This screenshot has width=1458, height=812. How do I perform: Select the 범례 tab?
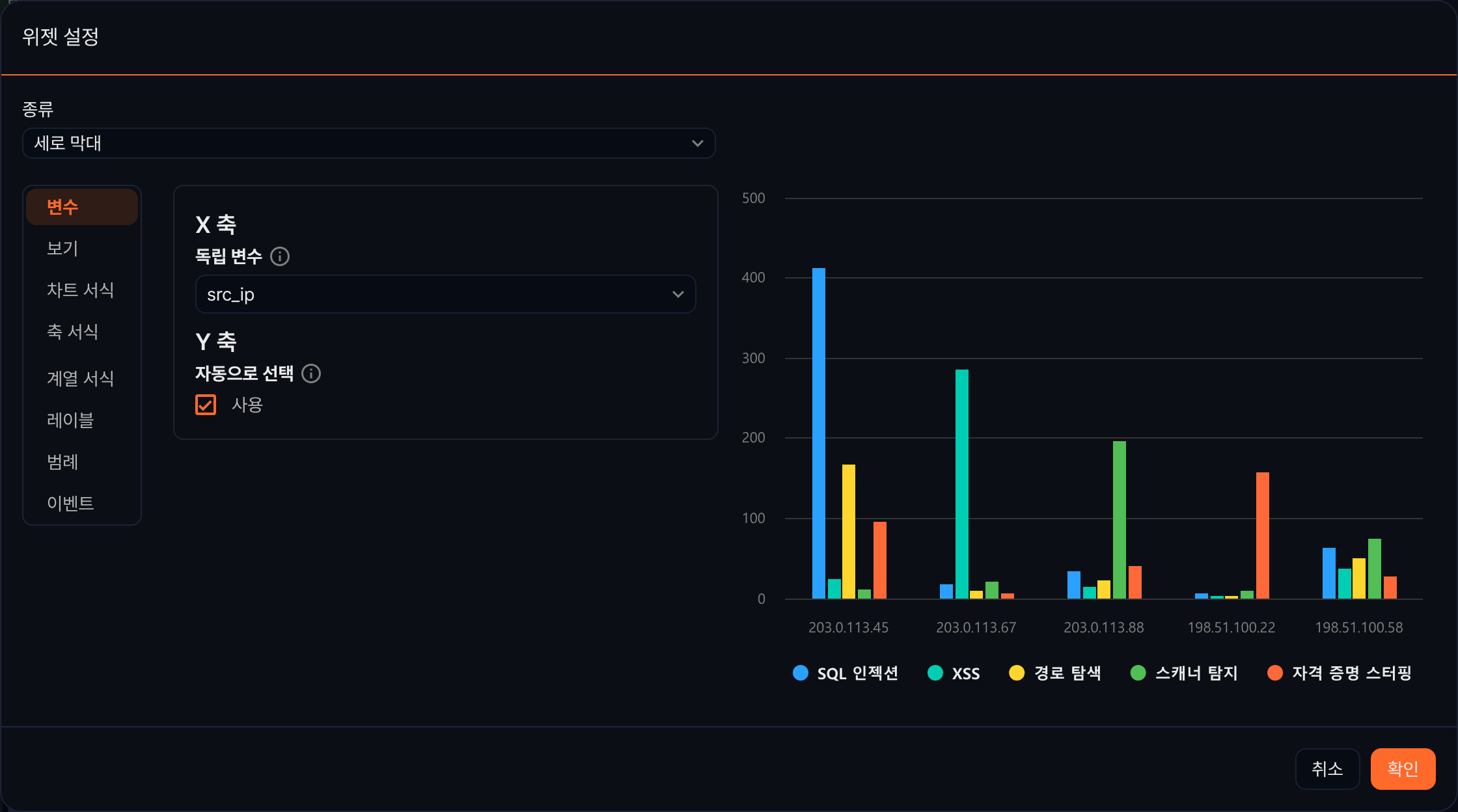pyautogui.click(x=82, y=462)
